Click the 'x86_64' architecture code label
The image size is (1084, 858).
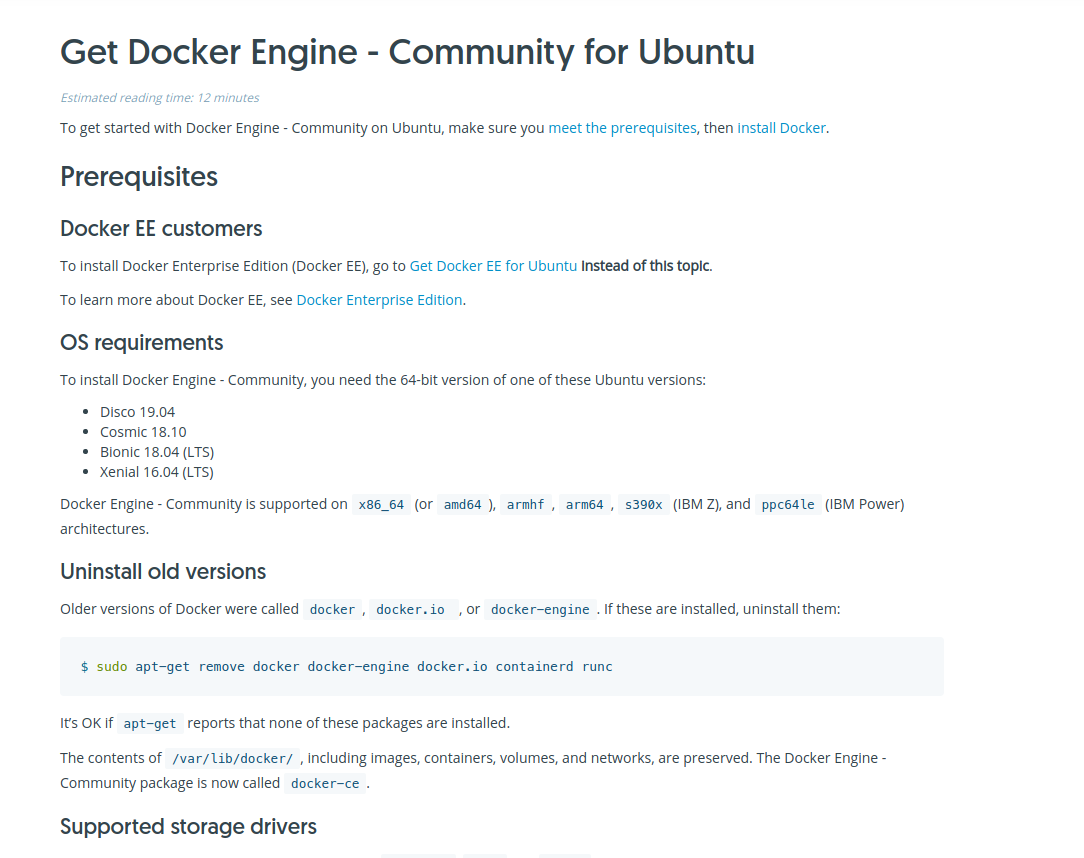tap(381, 505)
